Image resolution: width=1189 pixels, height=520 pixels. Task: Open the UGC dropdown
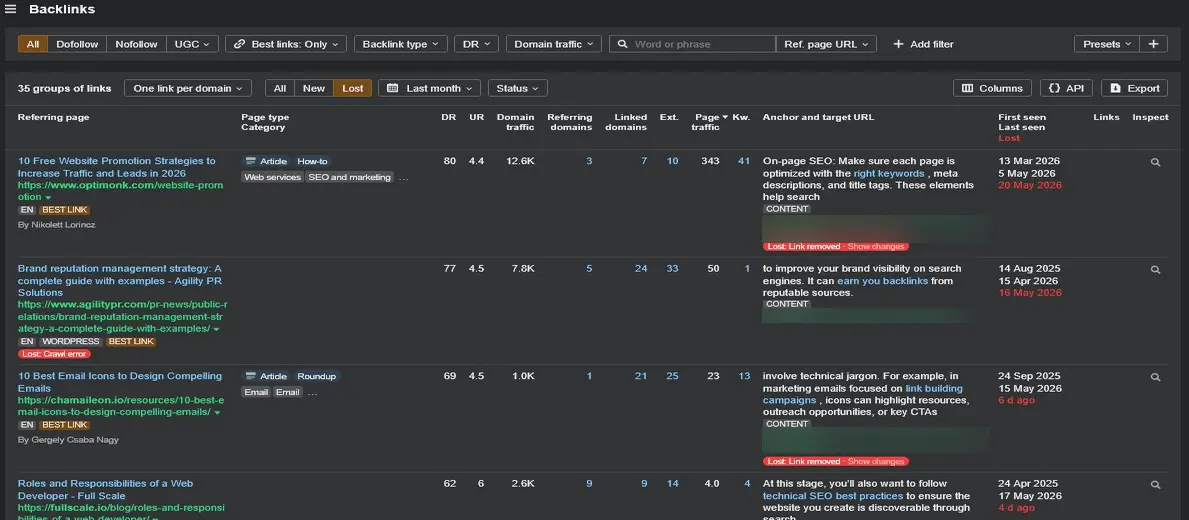pyautogui.click(x=193, y=44)
